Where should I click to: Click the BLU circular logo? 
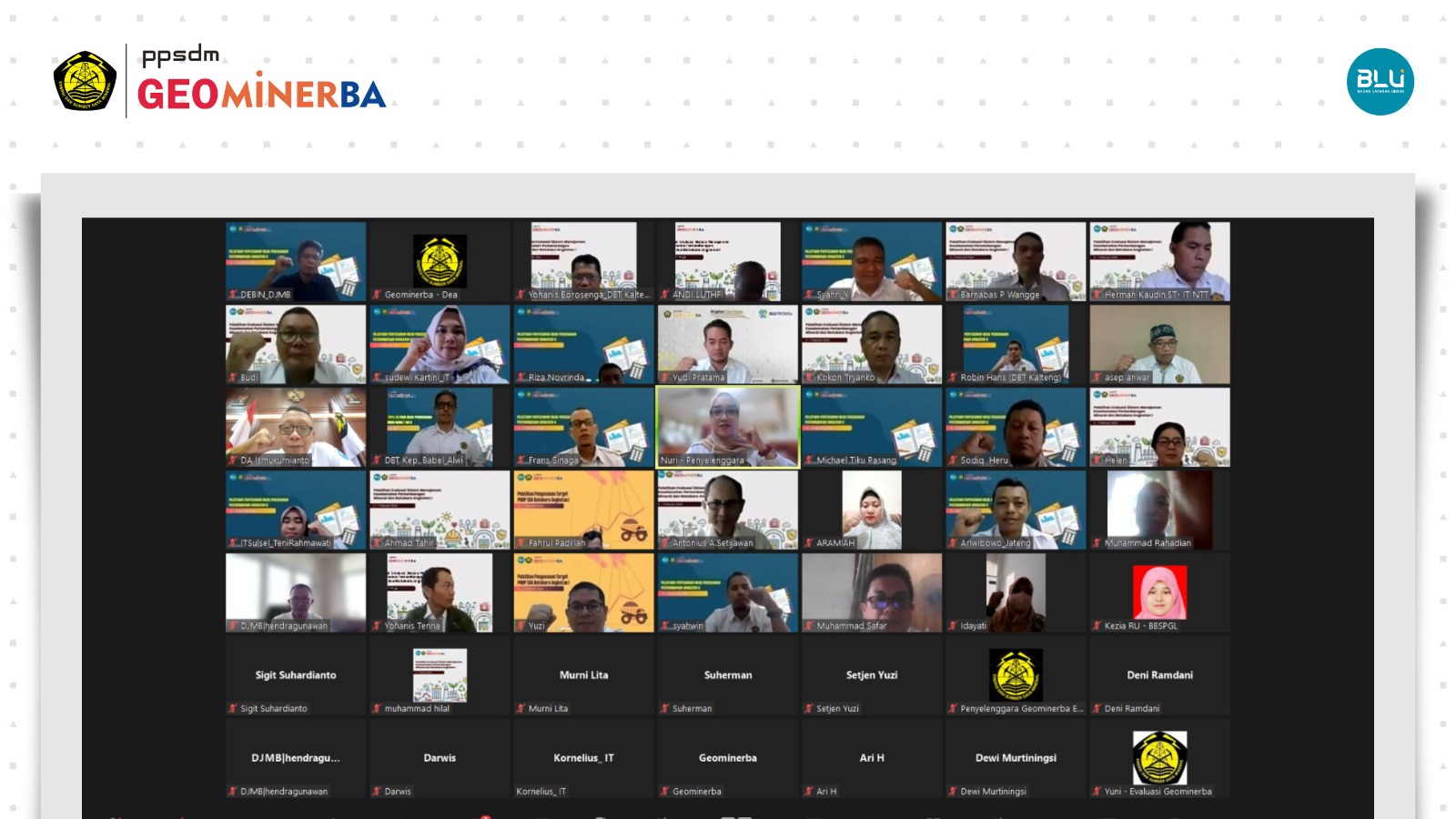coord(1380,82)
